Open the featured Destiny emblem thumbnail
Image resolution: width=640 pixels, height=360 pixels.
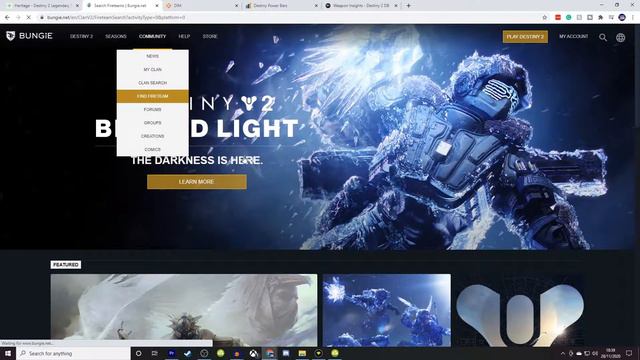[x=520, y=310]
